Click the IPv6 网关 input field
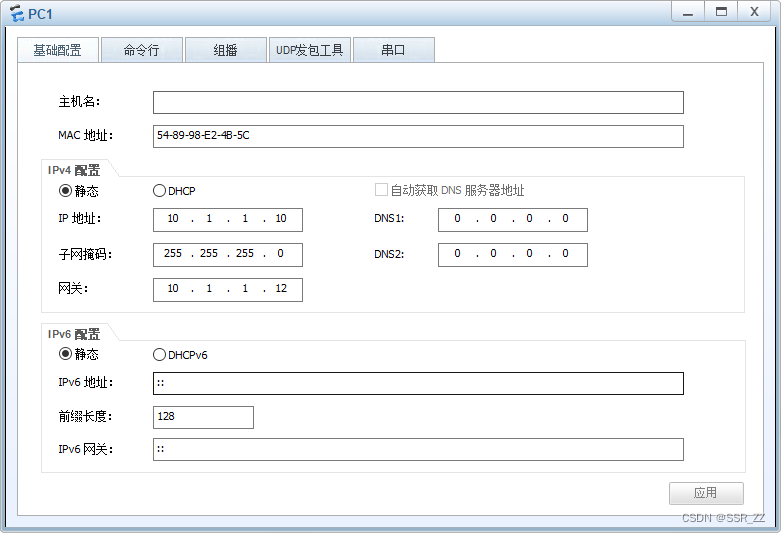The width and height of the screenshot is (781, 533). 418,449
